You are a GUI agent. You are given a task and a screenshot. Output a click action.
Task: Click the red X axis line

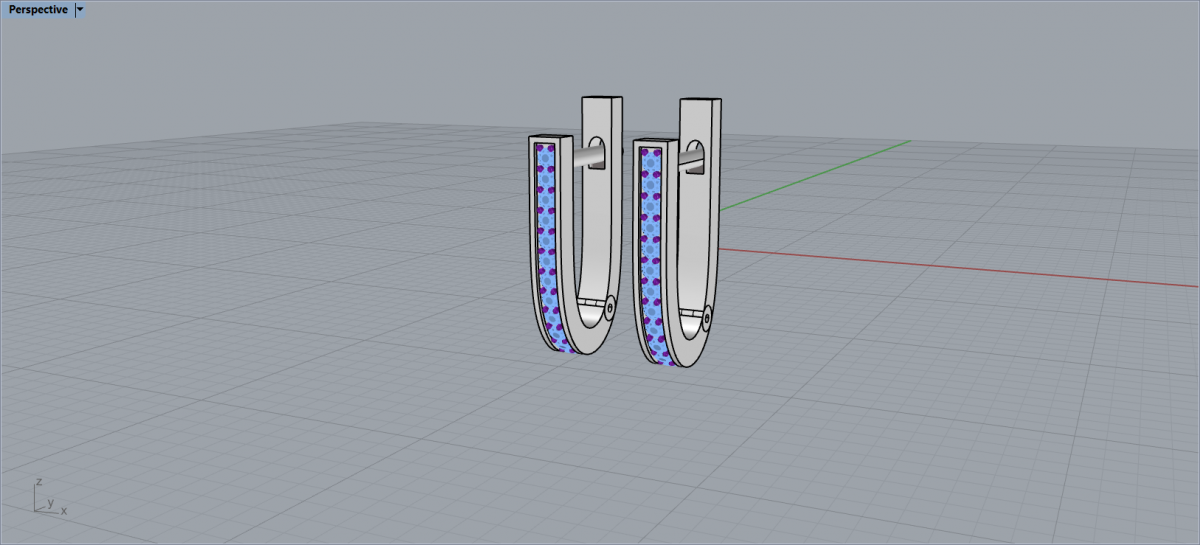(950, 265)
